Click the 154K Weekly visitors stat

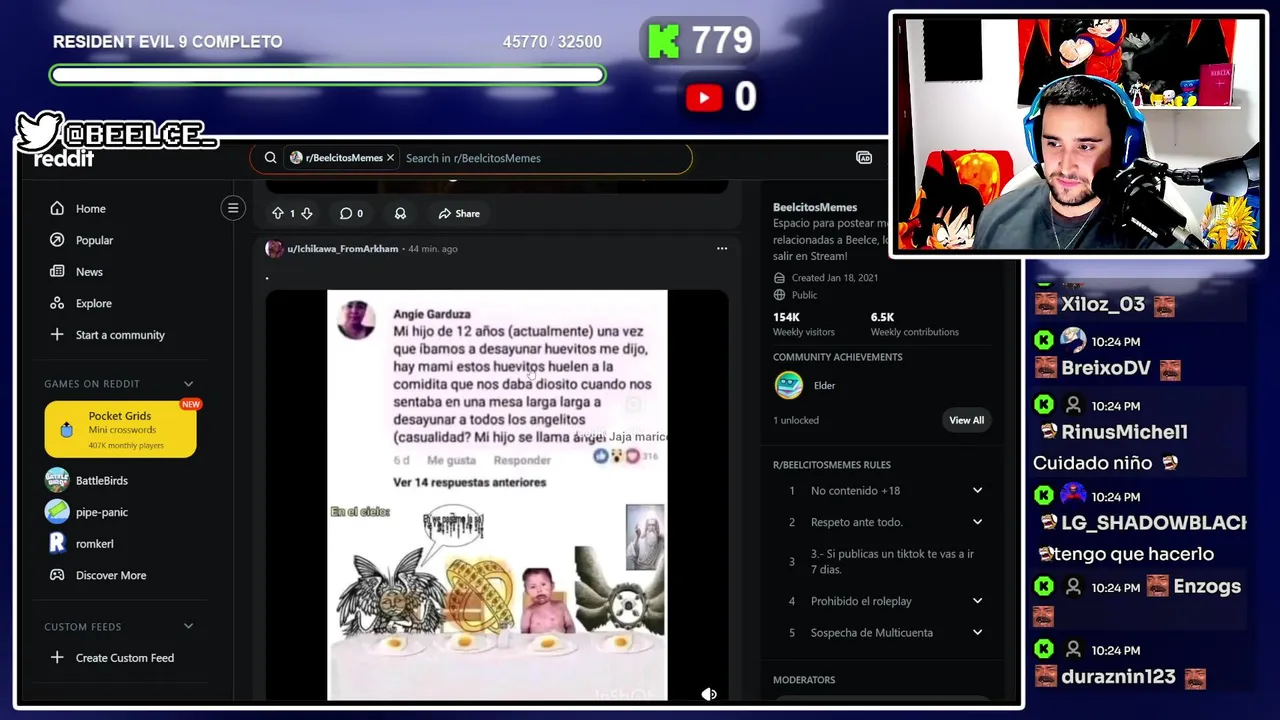pos(803,324)
